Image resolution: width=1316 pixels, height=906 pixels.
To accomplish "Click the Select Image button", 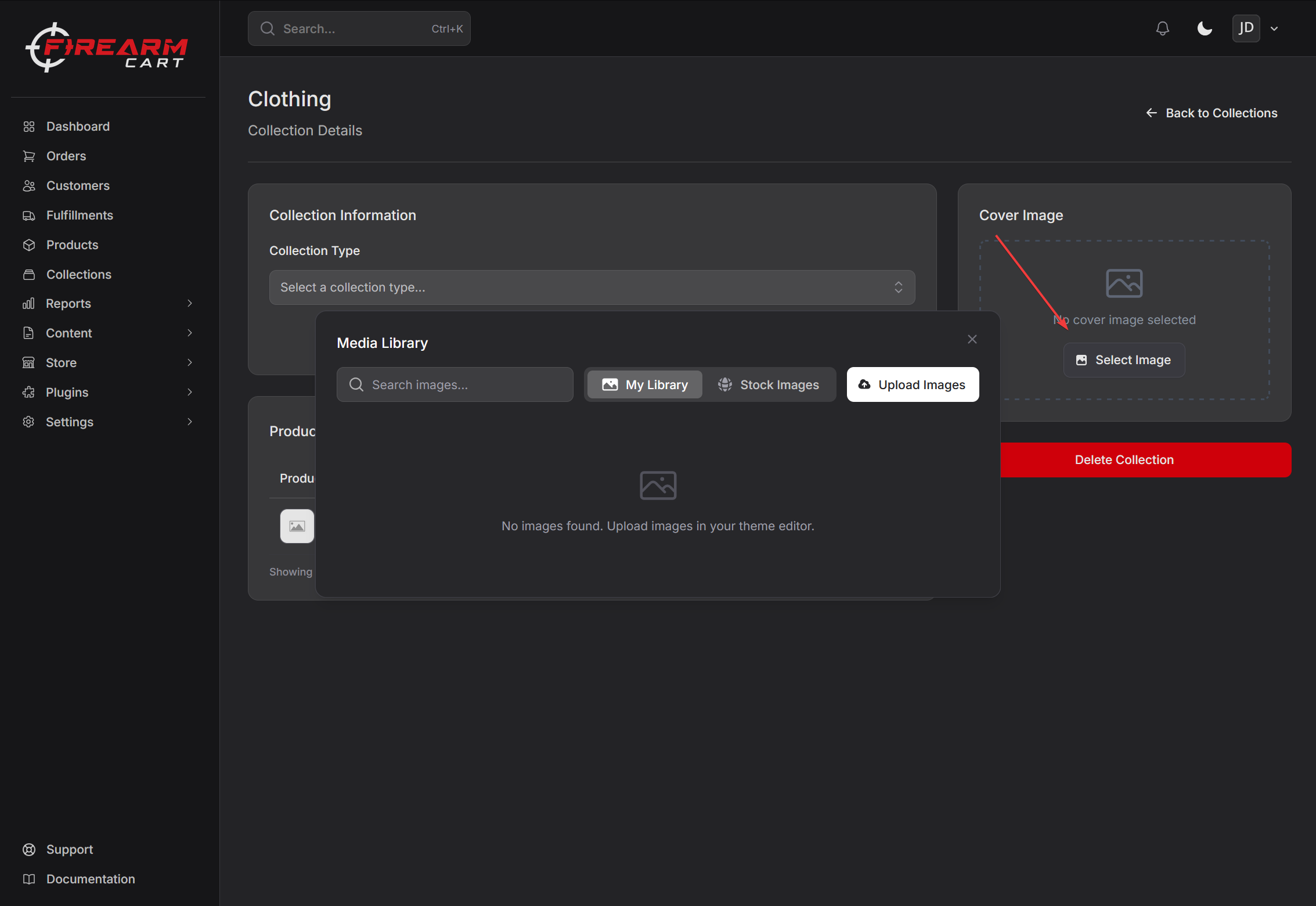I will tap(1124, 360).
